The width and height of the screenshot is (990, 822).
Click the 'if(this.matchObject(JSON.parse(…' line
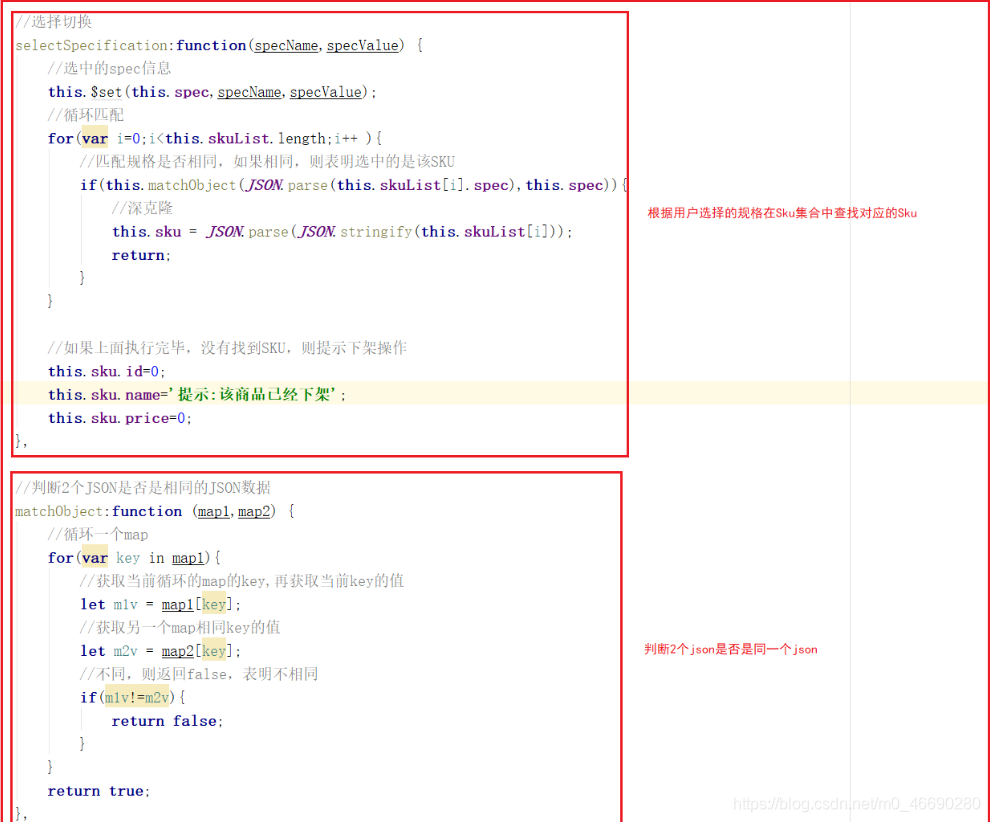tap(354, 185)
